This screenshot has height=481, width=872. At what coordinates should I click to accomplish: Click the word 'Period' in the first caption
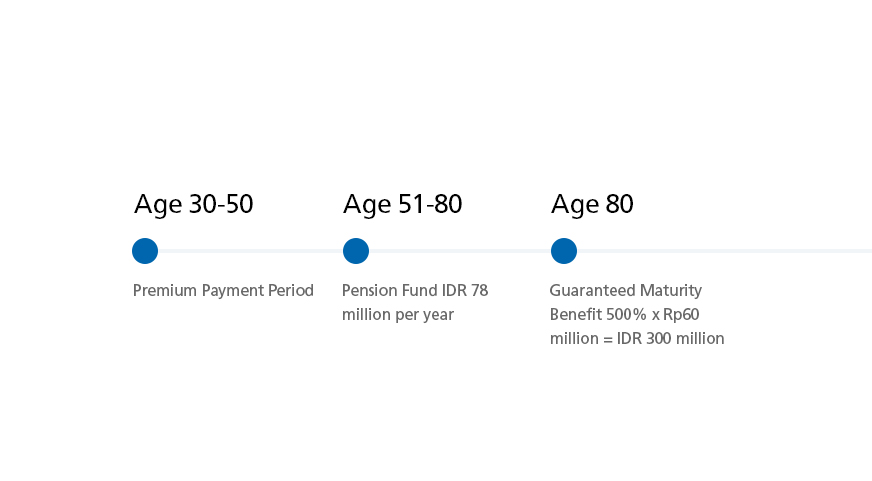click(291, 291)
